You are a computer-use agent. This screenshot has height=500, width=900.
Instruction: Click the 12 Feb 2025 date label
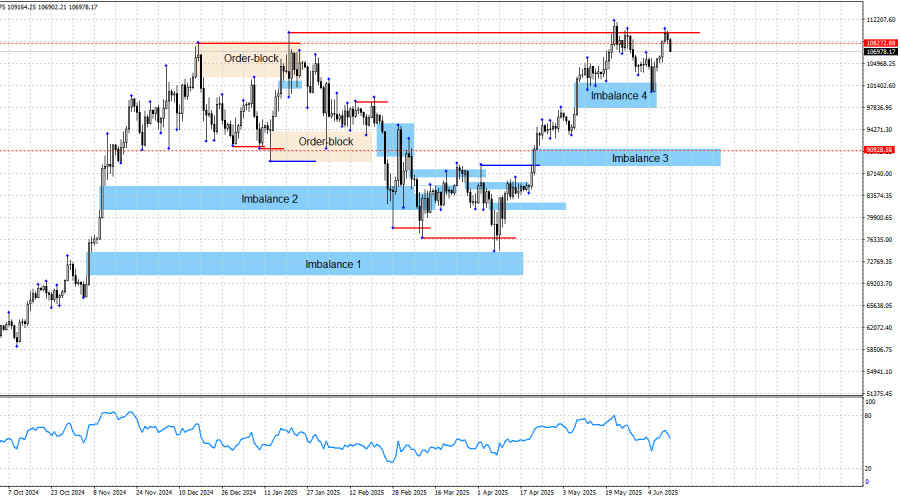coord(367,493)
